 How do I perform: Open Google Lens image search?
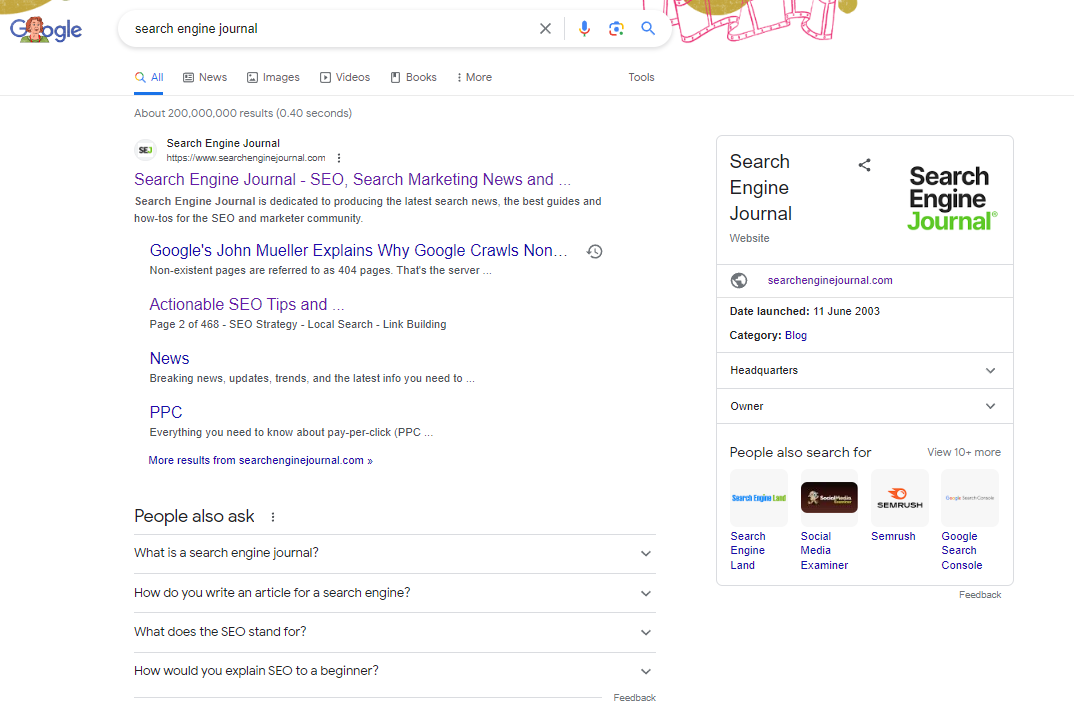tap(616, 28)
